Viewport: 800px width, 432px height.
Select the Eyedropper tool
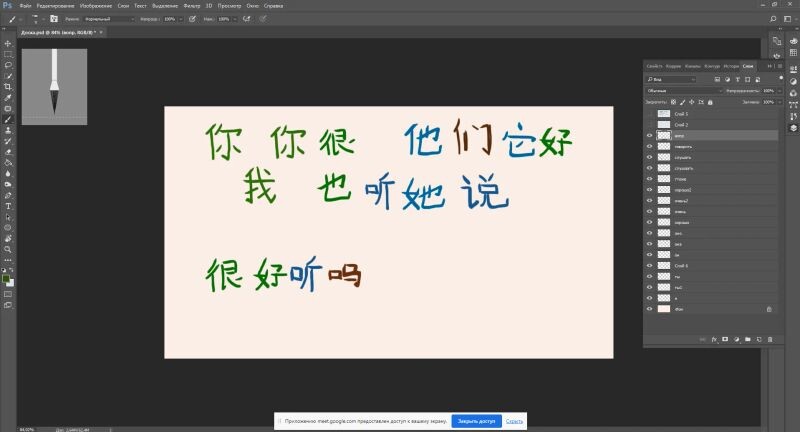[8, 98]
